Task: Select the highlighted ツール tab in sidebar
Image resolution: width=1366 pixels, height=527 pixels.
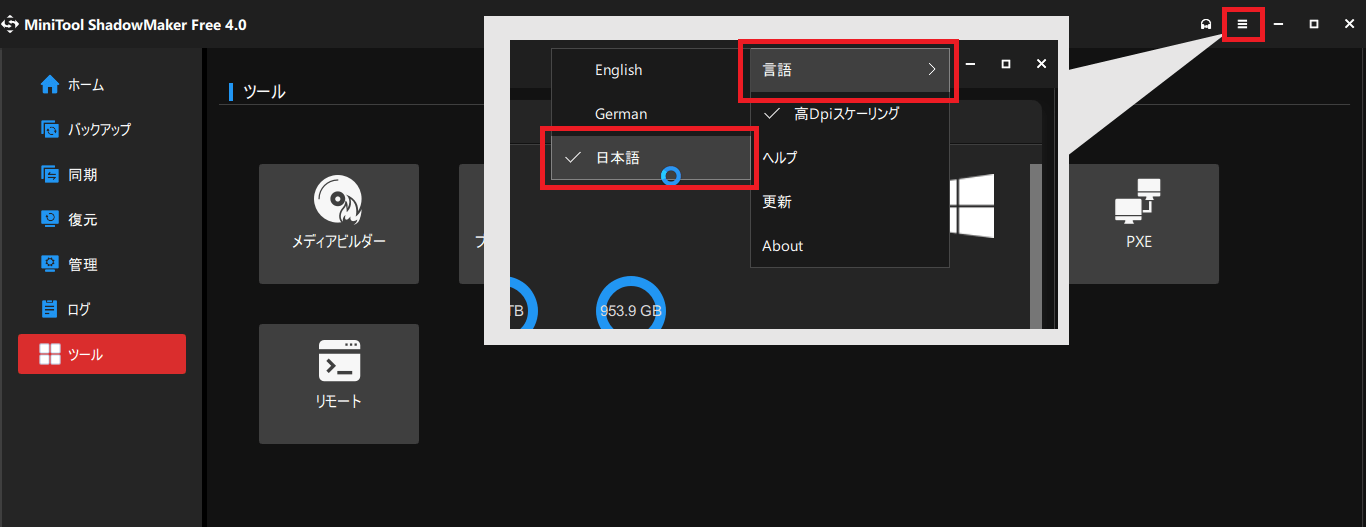Action: coord(101,354)
